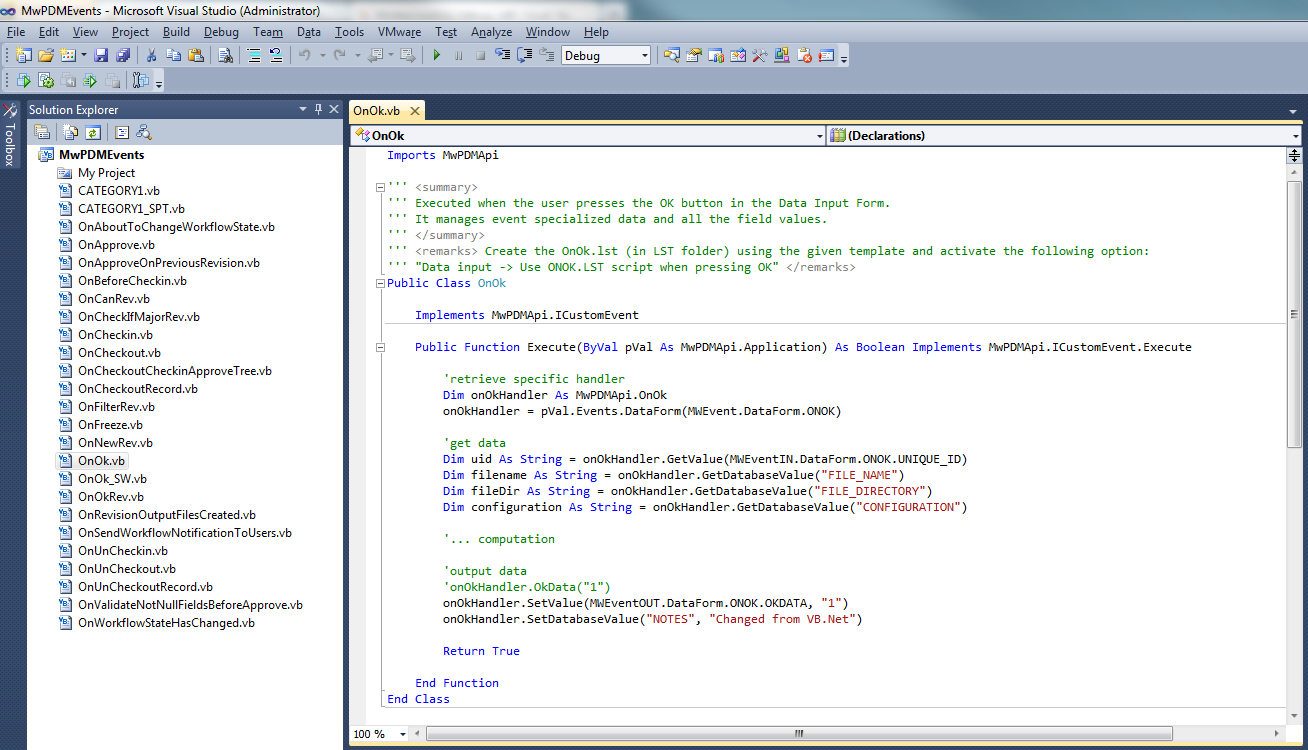
Task: Open the Toolbox side tab
Action: [x=9, y=136]
